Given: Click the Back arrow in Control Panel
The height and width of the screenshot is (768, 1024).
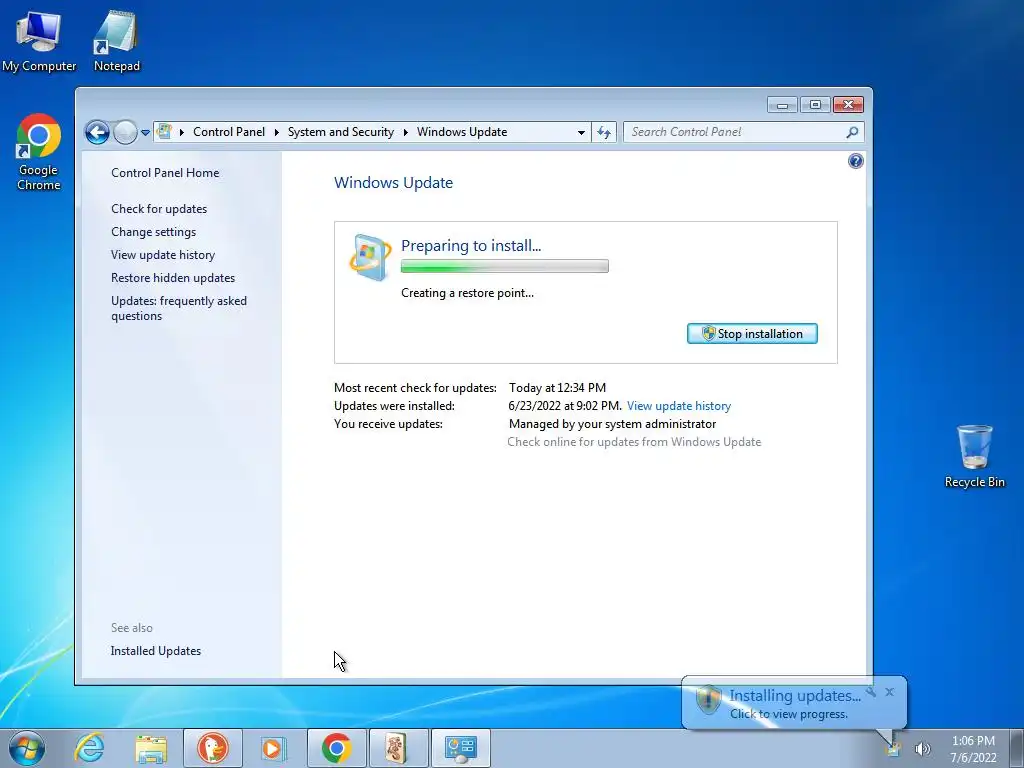Looking at the screenshot, I should click(x=97, y=133).
